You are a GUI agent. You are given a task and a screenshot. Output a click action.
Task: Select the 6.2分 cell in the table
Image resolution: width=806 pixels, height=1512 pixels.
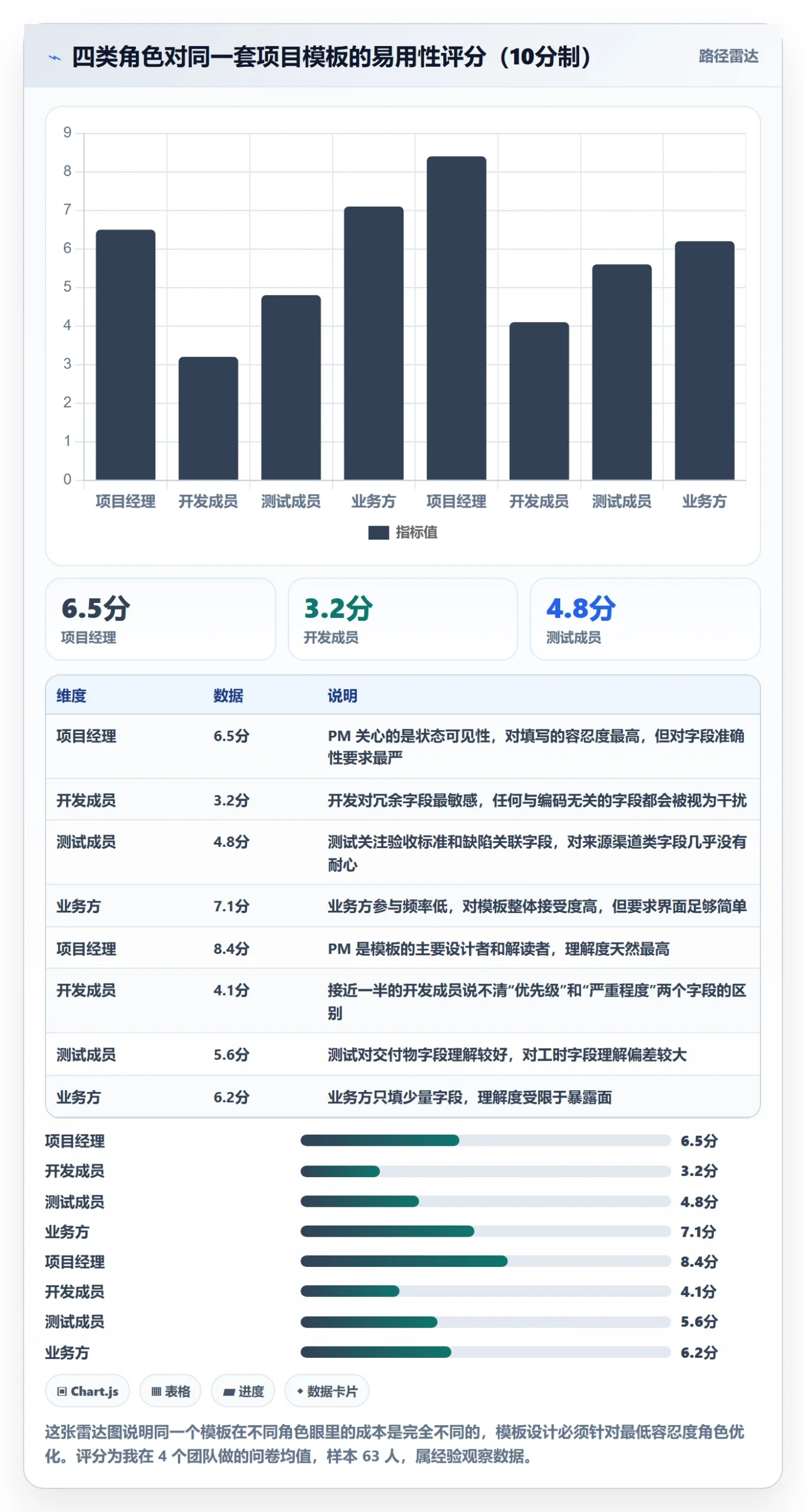point(232,1097)
